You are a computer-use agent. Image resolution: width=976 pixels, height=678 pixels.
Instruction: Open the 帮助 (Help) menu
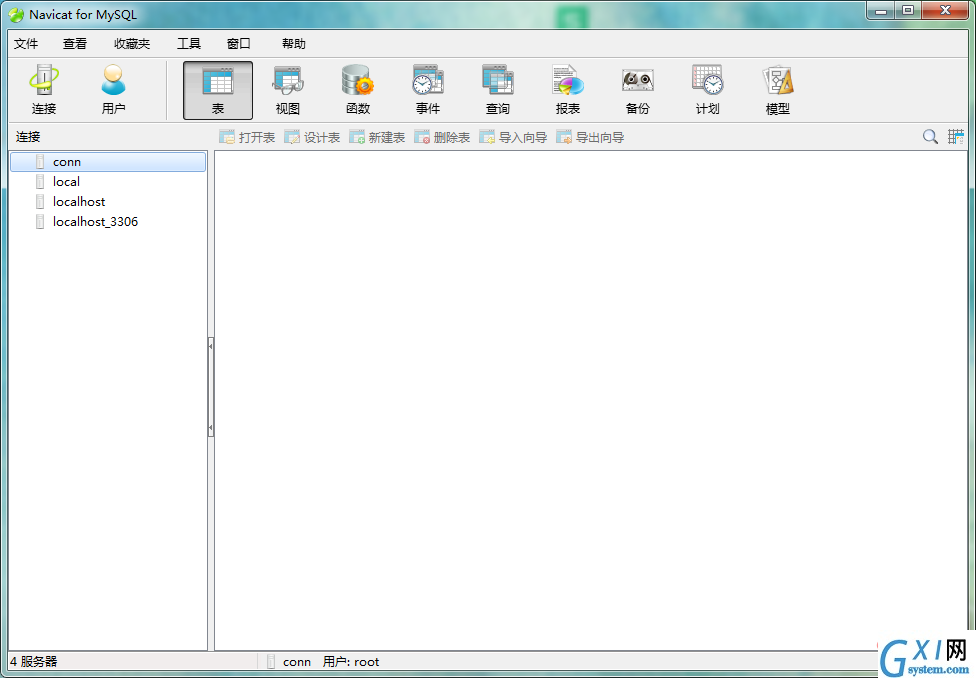(x=294, y=44)
